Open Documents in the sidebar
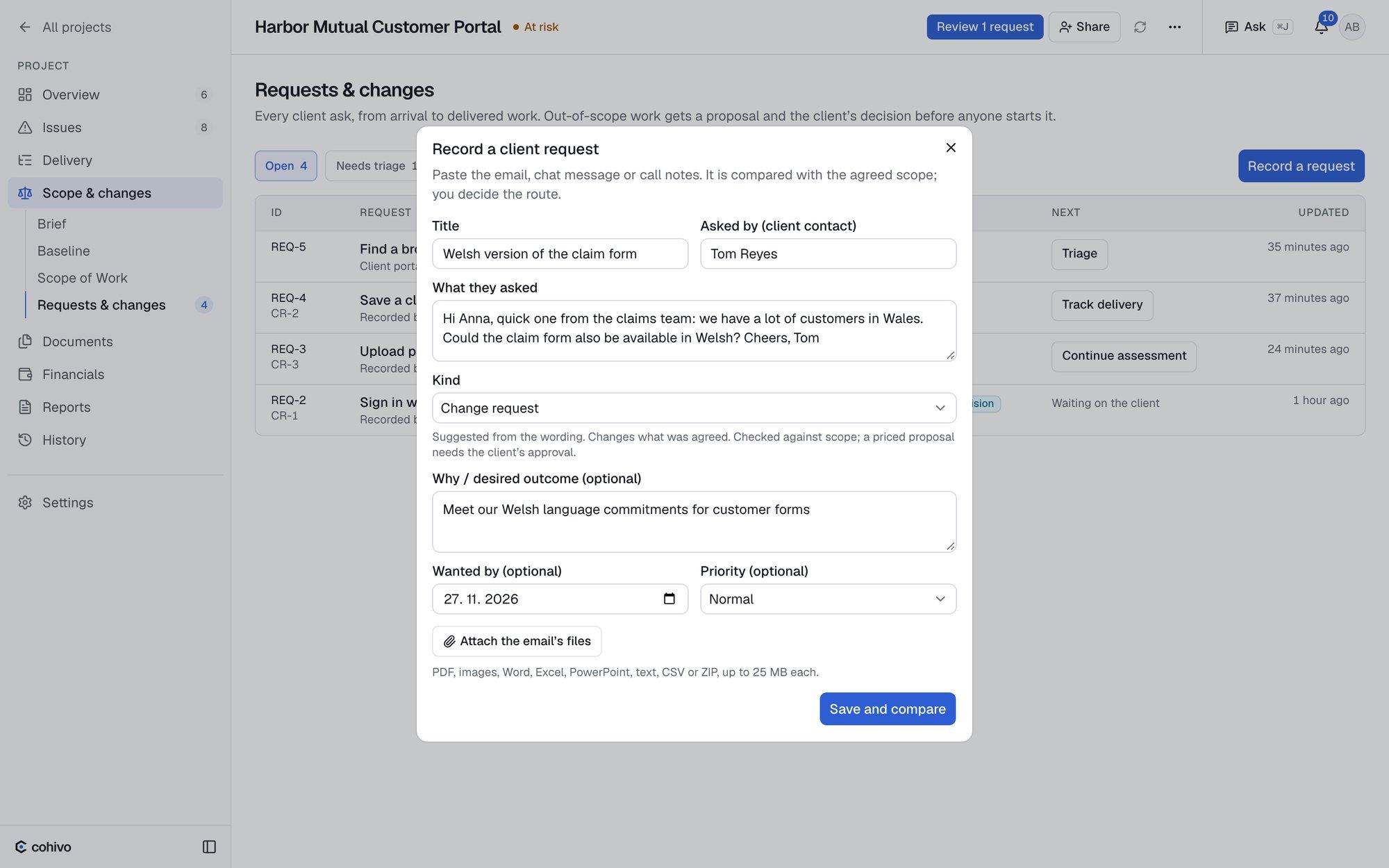The image size is (1389, 868). [x=115, y=341]
